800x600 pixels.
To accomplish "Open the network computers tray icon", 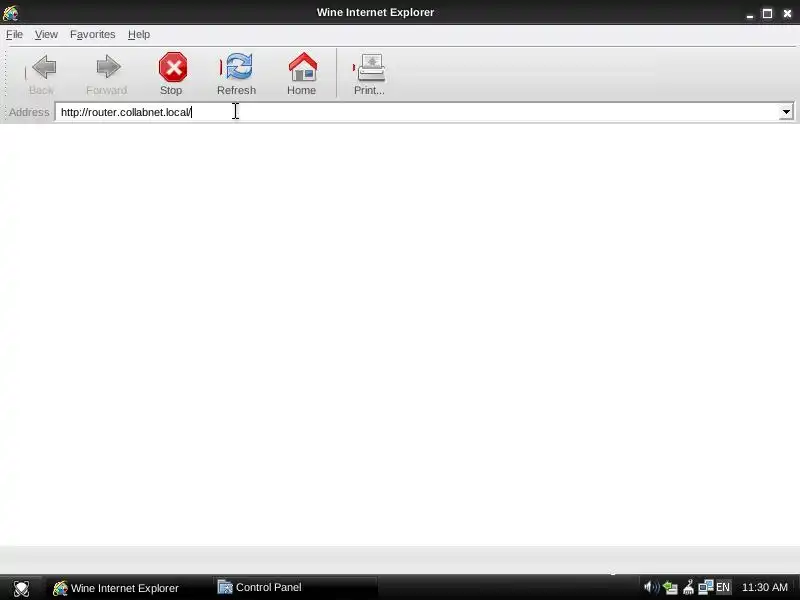I will (706, 587).
